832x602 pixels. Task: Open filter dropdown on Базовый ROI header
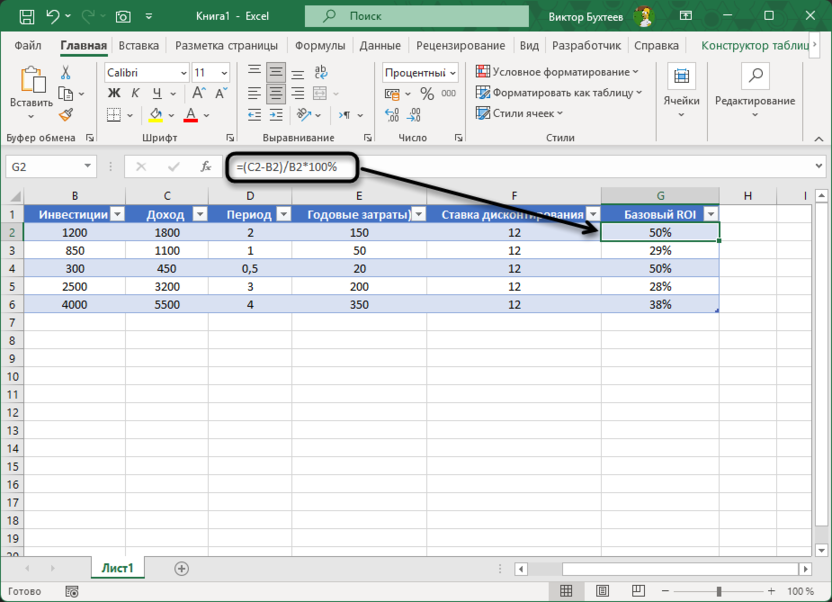coord(710,214)
